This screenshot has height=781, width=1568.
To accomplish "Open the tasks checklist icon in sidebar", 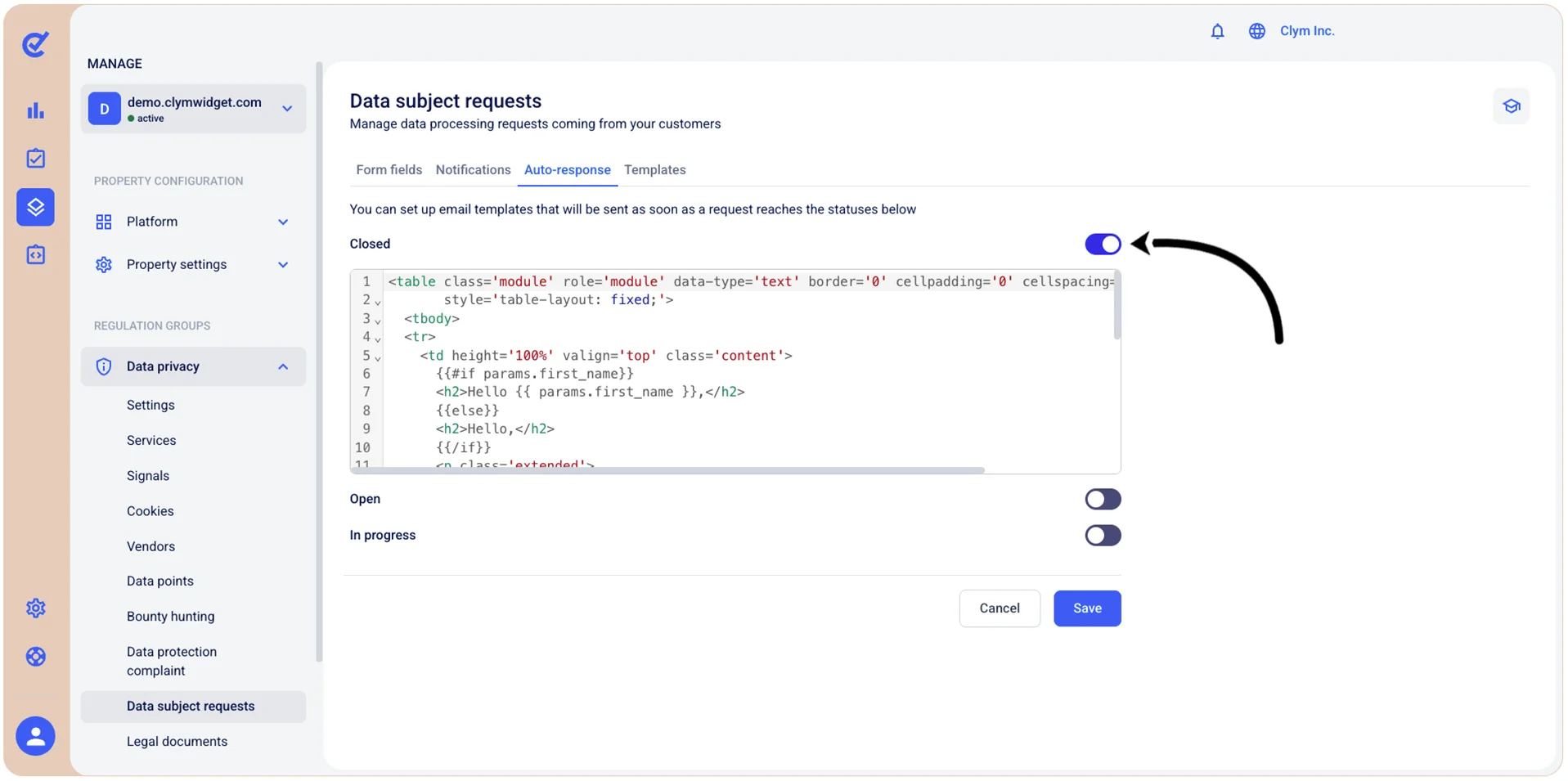I will coord(35,158).
